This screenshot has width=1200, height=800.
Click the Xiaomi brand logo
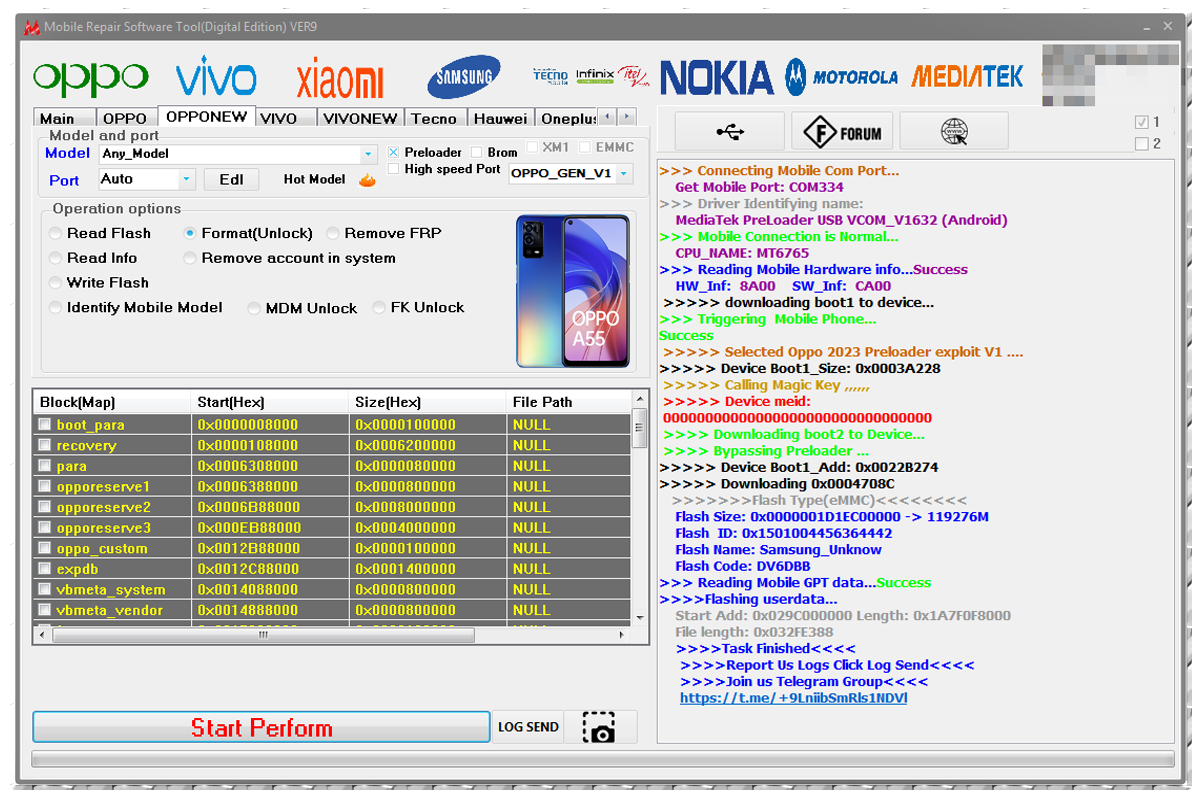point(340,80)
